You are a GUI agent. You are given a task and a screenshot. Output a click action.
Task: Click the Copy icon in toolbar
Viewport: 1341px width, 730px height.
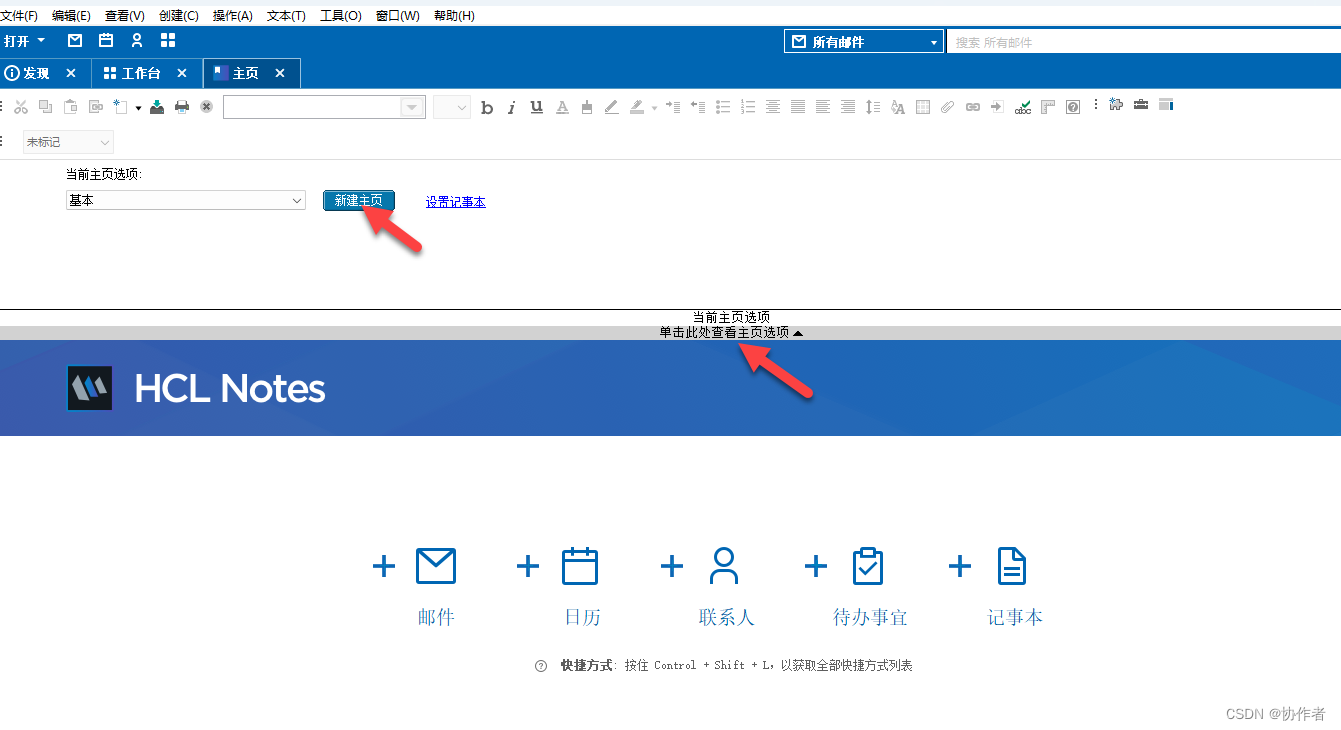click(46, 107)
